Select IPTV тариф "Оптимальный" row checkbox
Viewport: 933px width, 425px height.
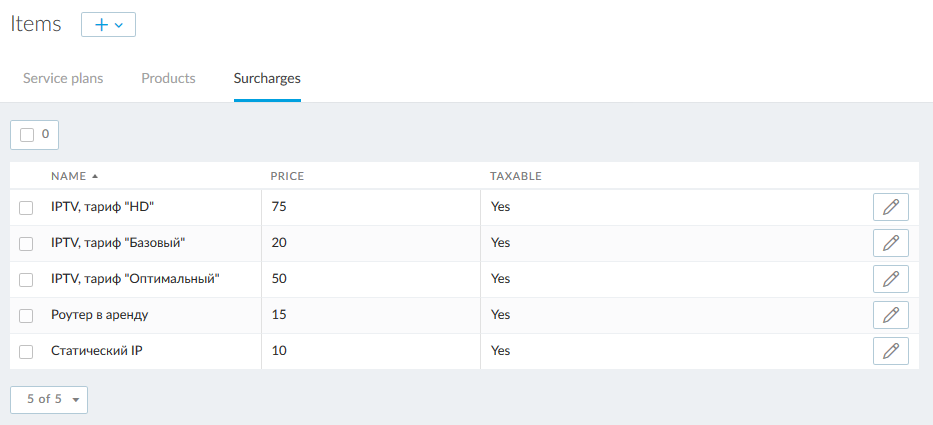pyautogui.click(x=27, y=280)
